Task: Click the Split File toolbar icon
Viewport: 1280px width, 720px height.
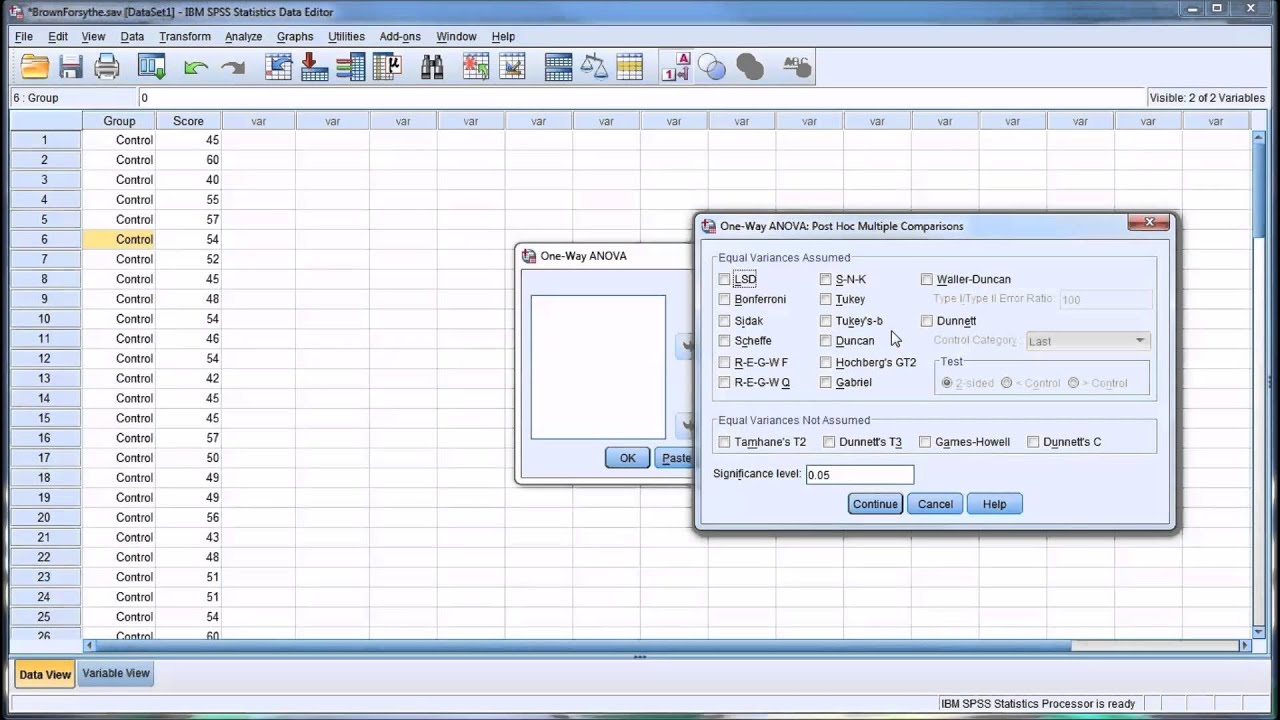Action: point(558,67)
